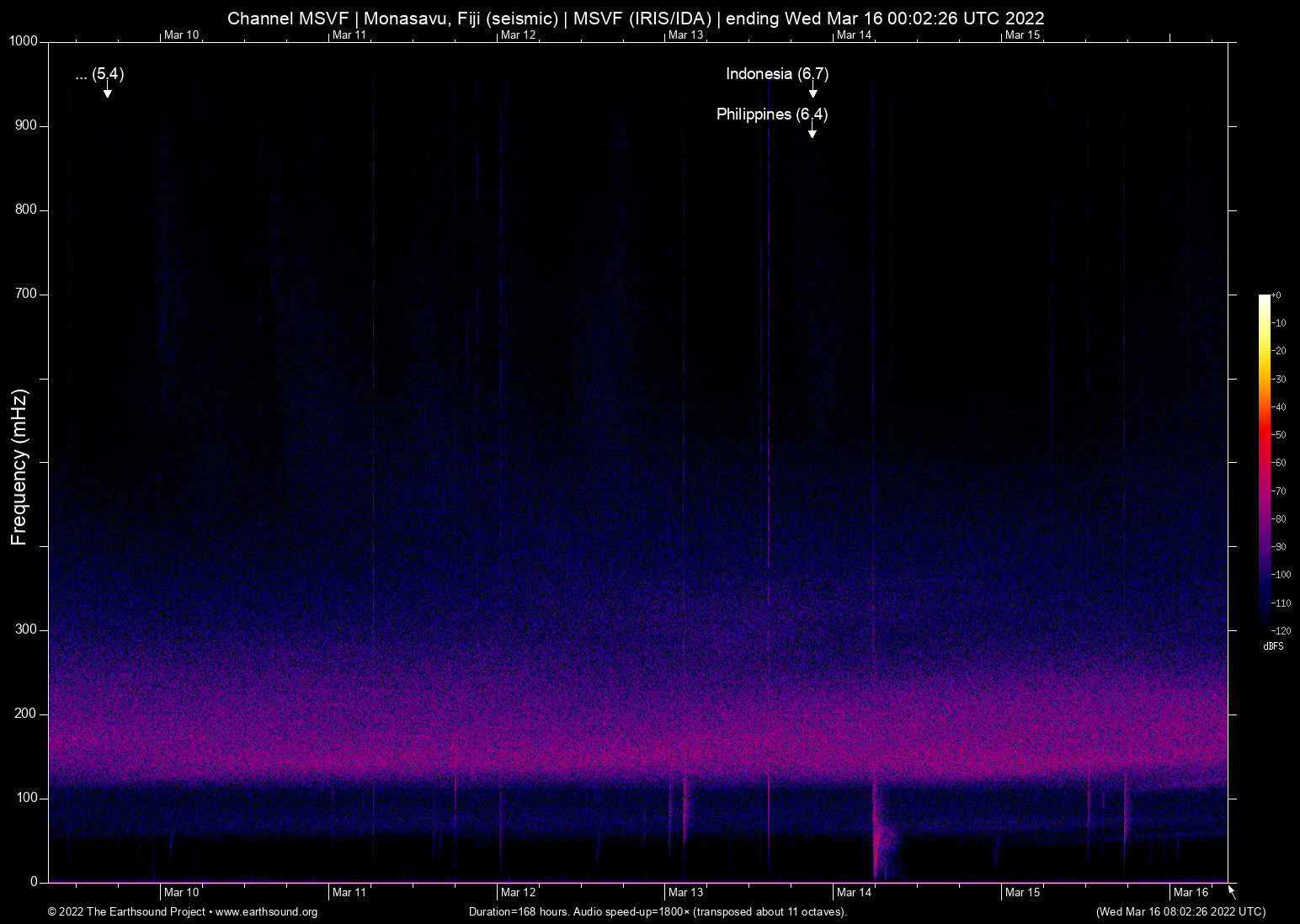Click the 1000 mHz frequency axis label
The image size is (1300, 924).
pyautogui.click(x=24, y=41)
